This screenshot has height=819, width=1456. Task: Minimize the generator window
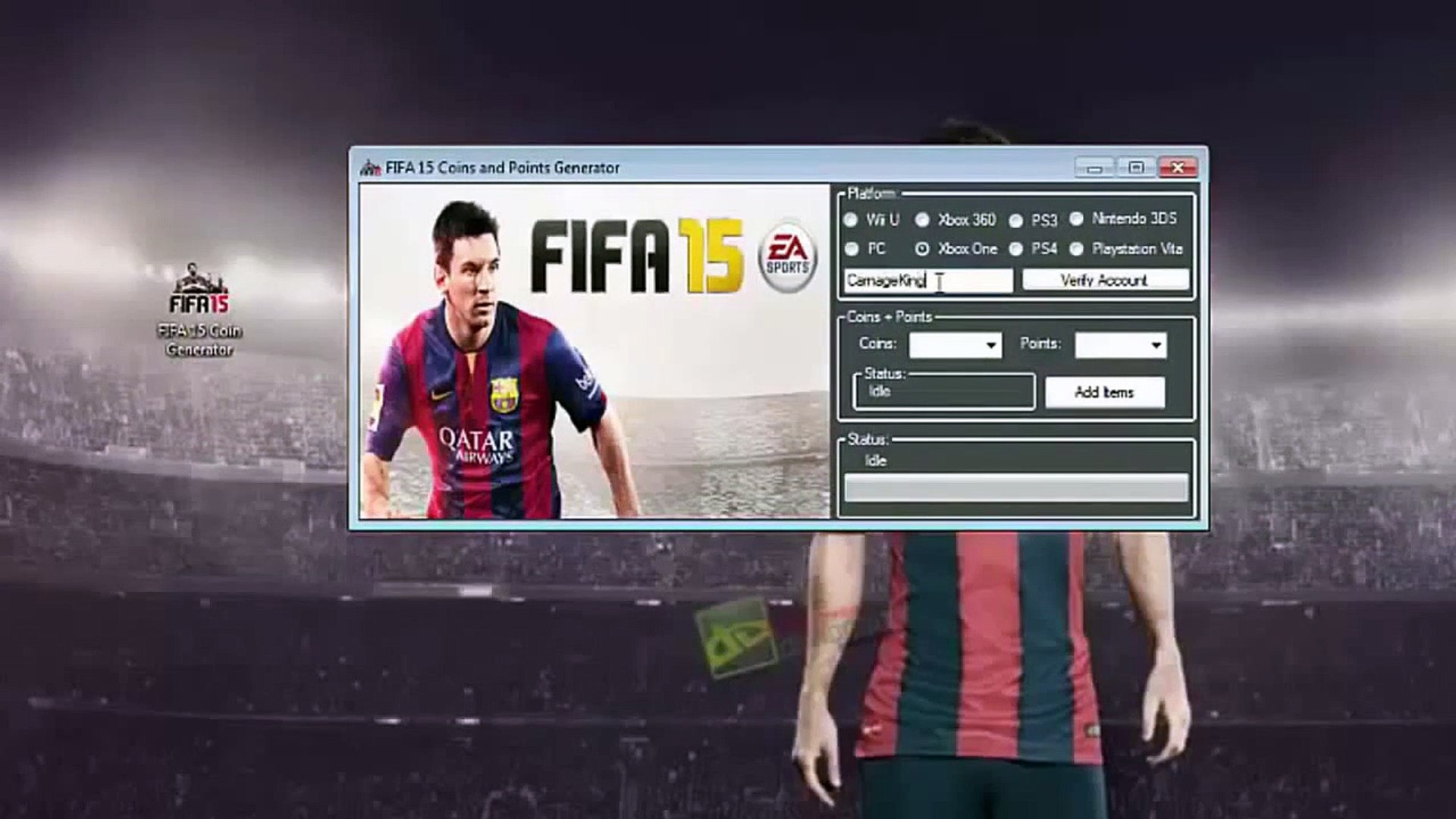[x=1094, y=168]
